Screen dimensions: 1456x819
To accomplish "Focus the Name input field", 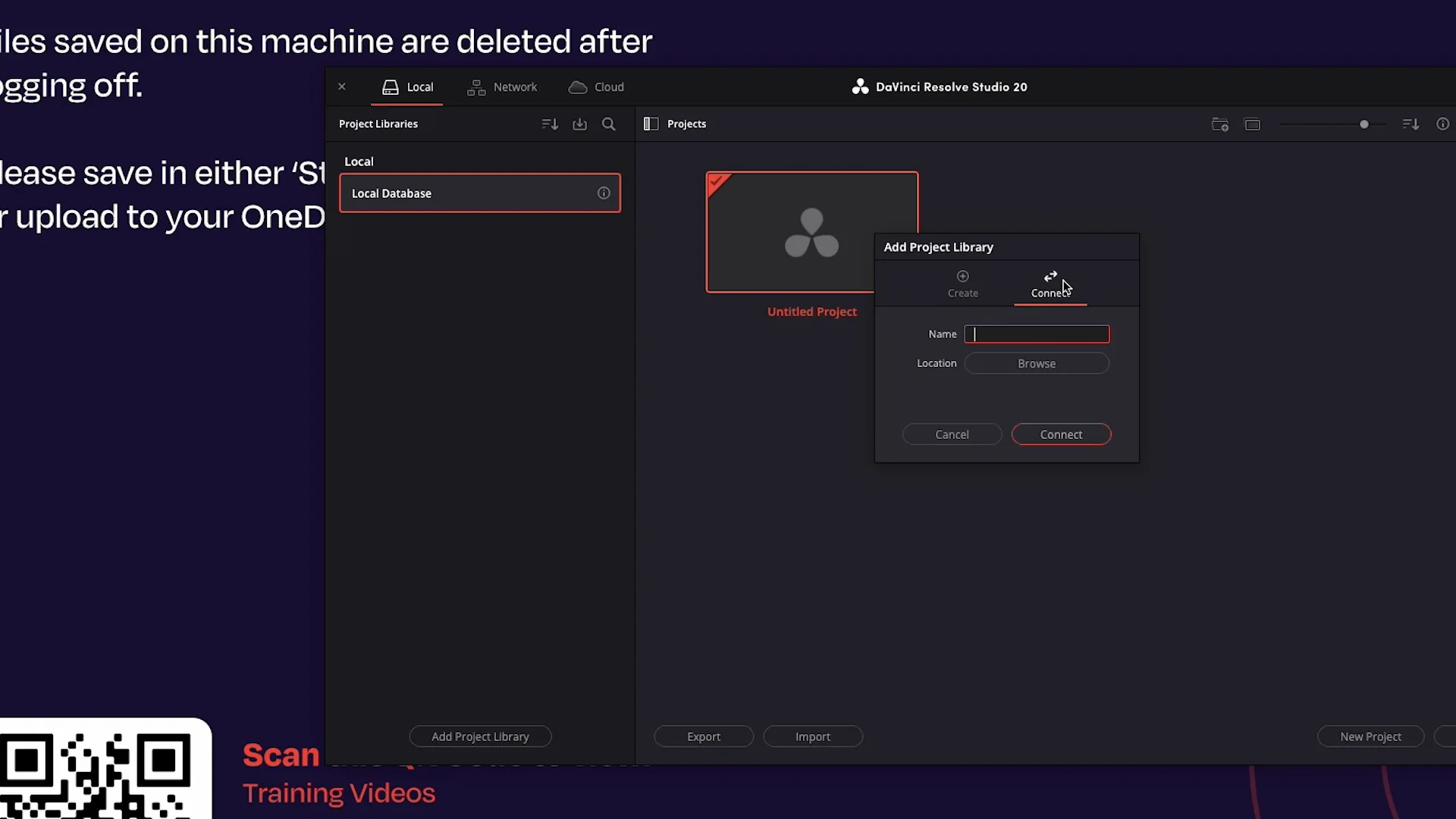I will 1037,334.
